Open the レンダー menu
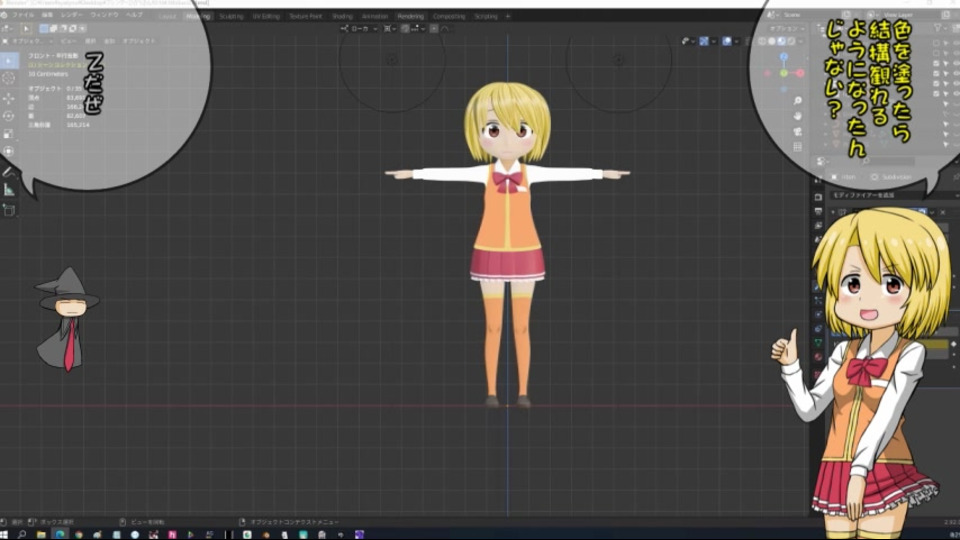The height and width of the screenshot is (540, 960). tap(71, 15)
